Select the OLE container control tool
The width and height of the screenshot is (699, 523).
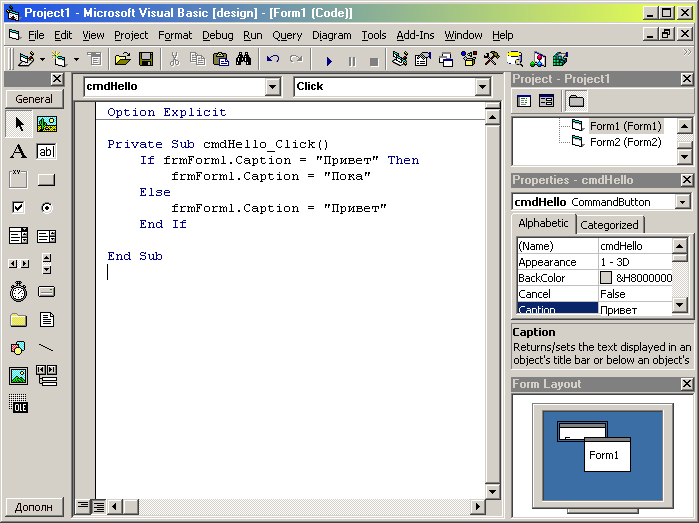(x=19, y=404)
